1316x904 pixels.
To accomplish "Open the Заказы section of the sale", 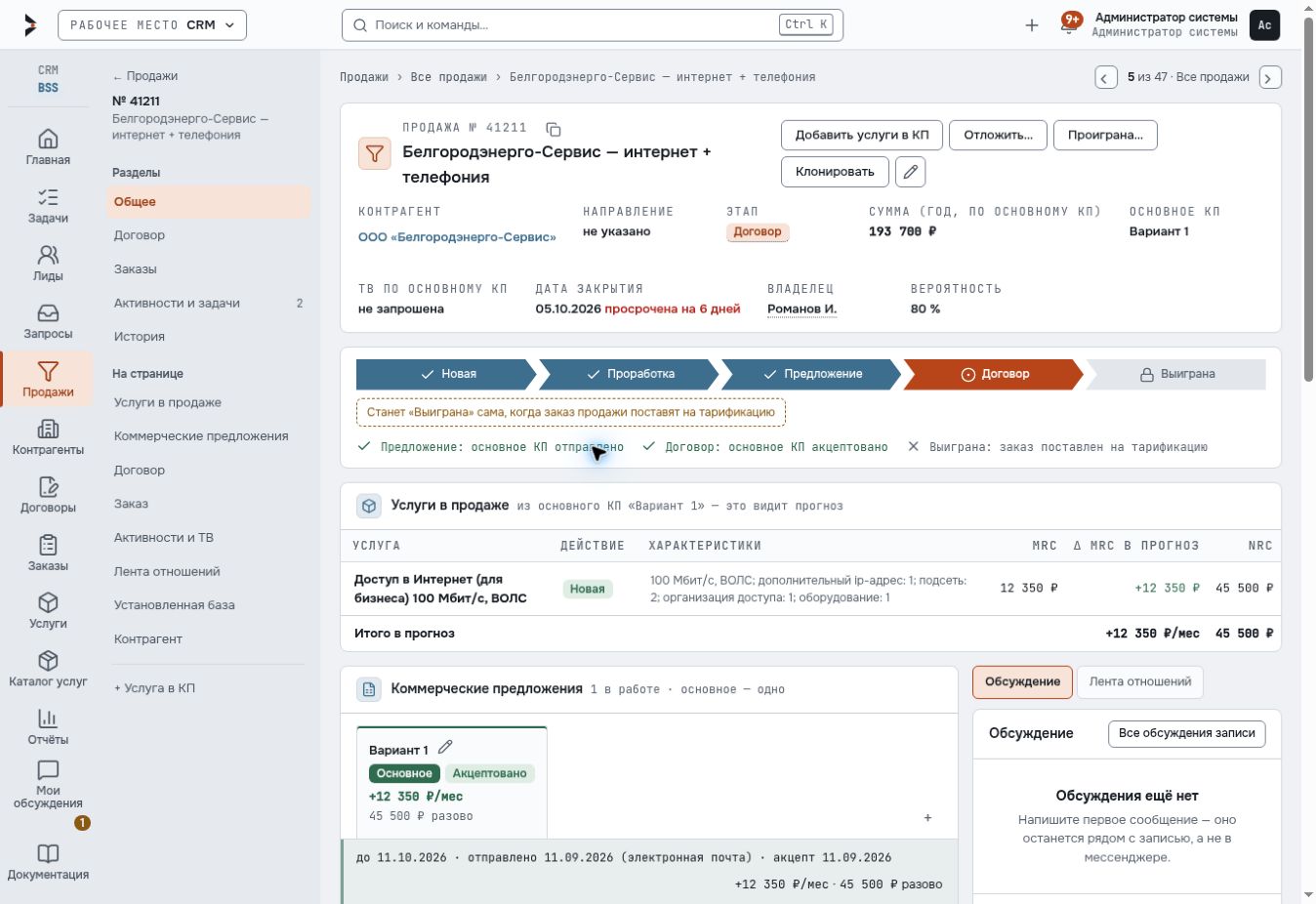I will pos(209,269).
